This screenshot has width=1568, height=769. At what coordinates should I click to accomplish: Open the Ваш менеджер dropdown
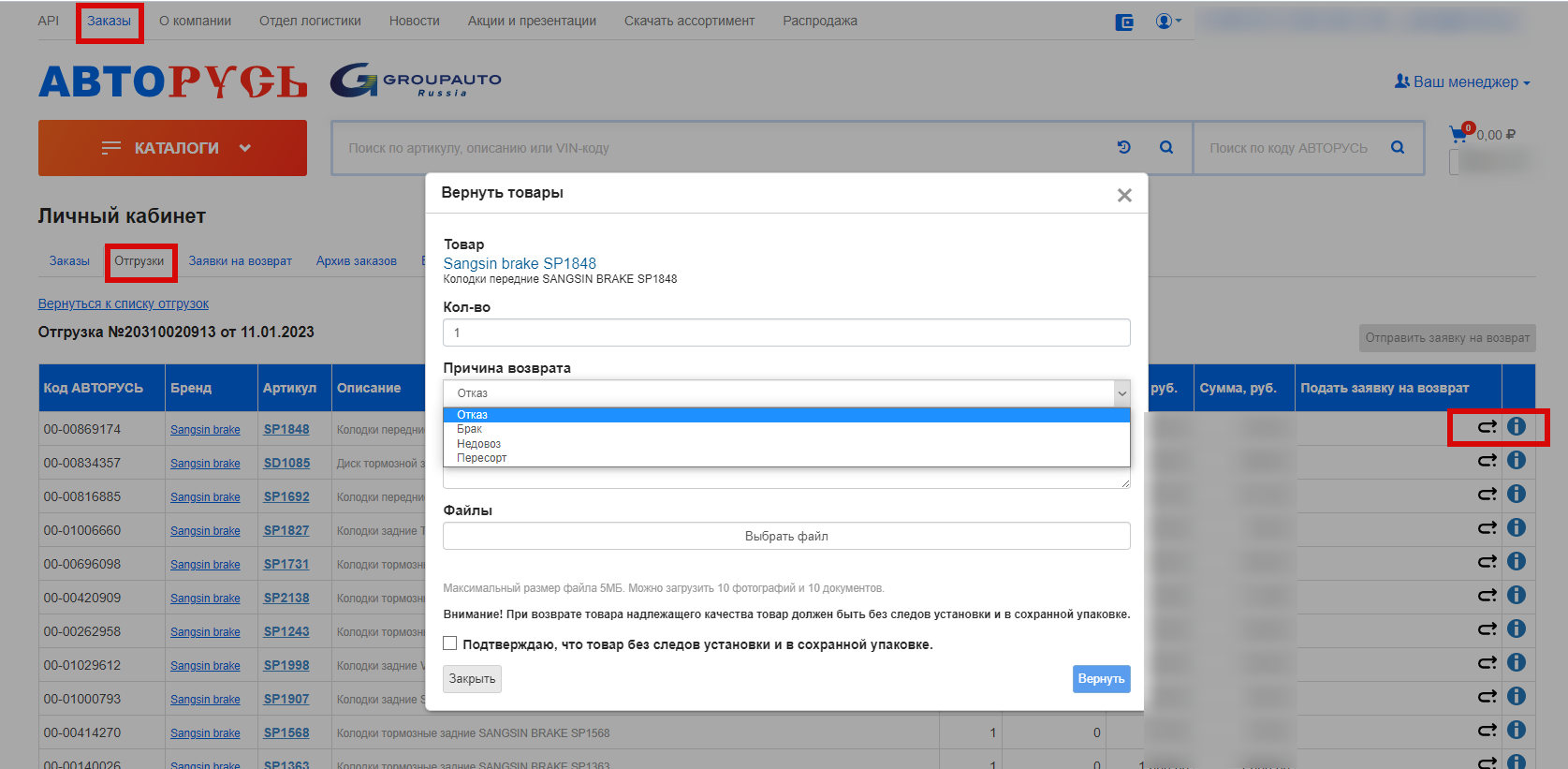[1462, 82]
